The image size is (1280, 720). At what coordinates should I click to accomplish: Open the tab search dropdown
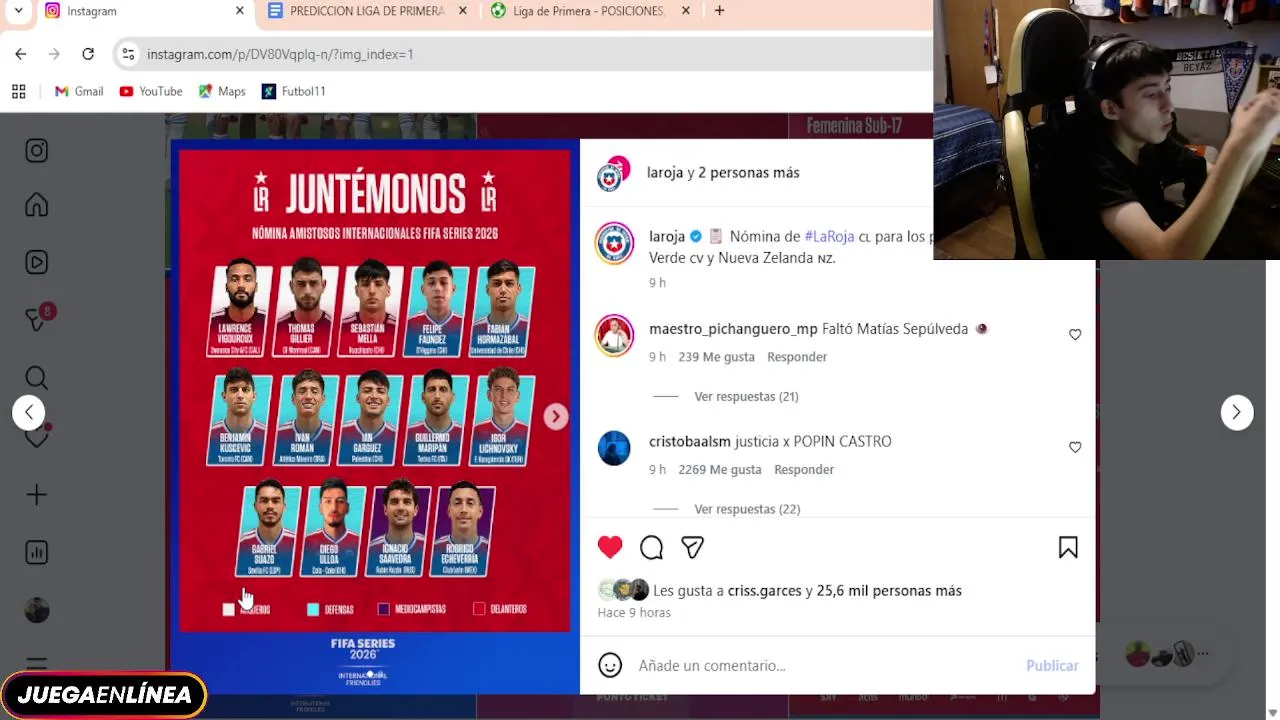pyautogui.click(x=18, y=11)
